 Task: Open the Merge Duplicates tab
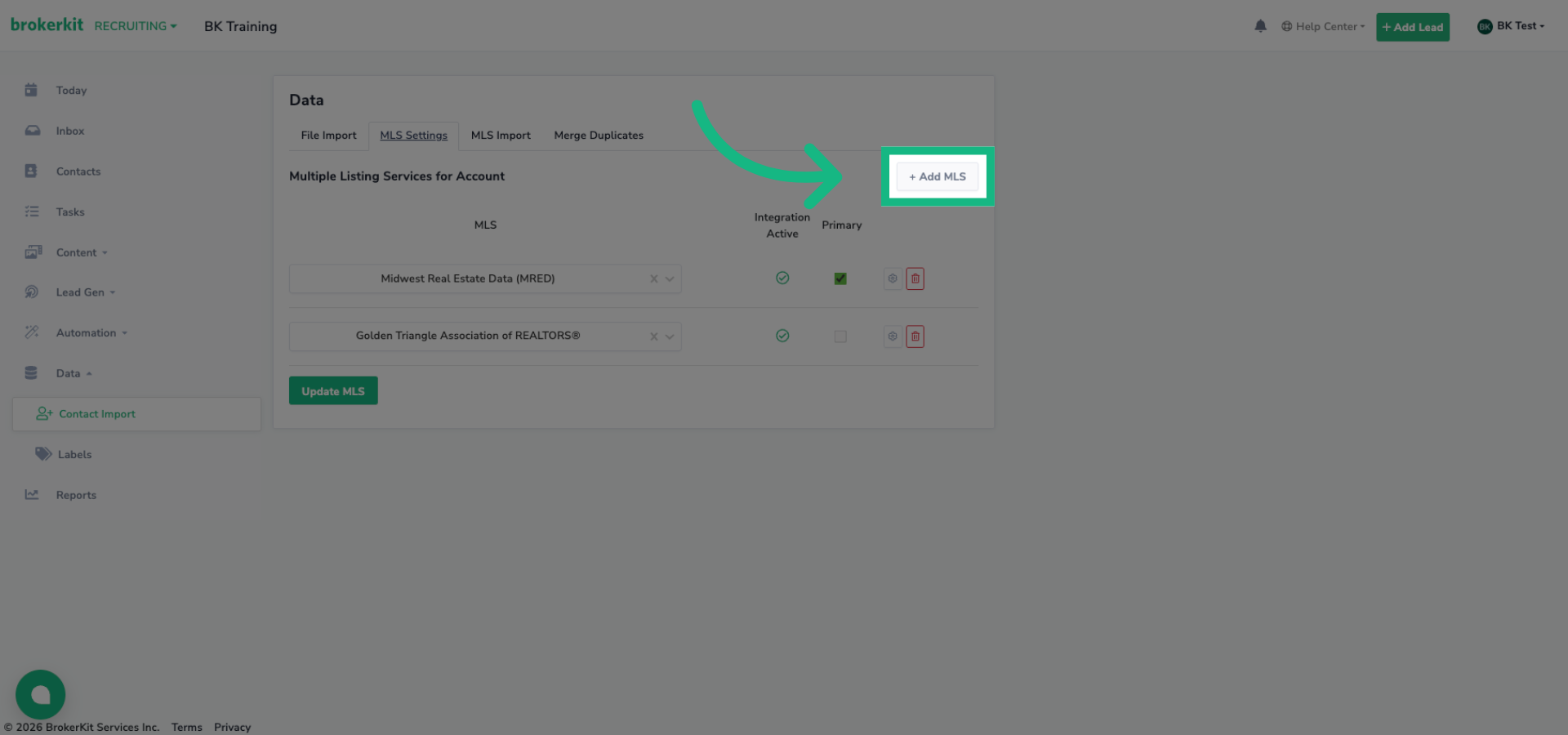(x=599, y=136)
